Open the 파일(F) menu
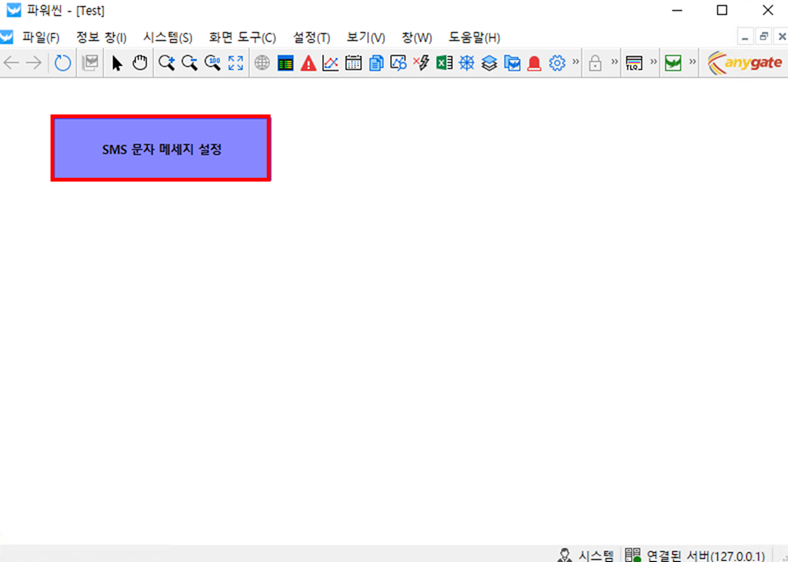Image resolution: width=788 pixels, height=562 pixels. [41, 38]
